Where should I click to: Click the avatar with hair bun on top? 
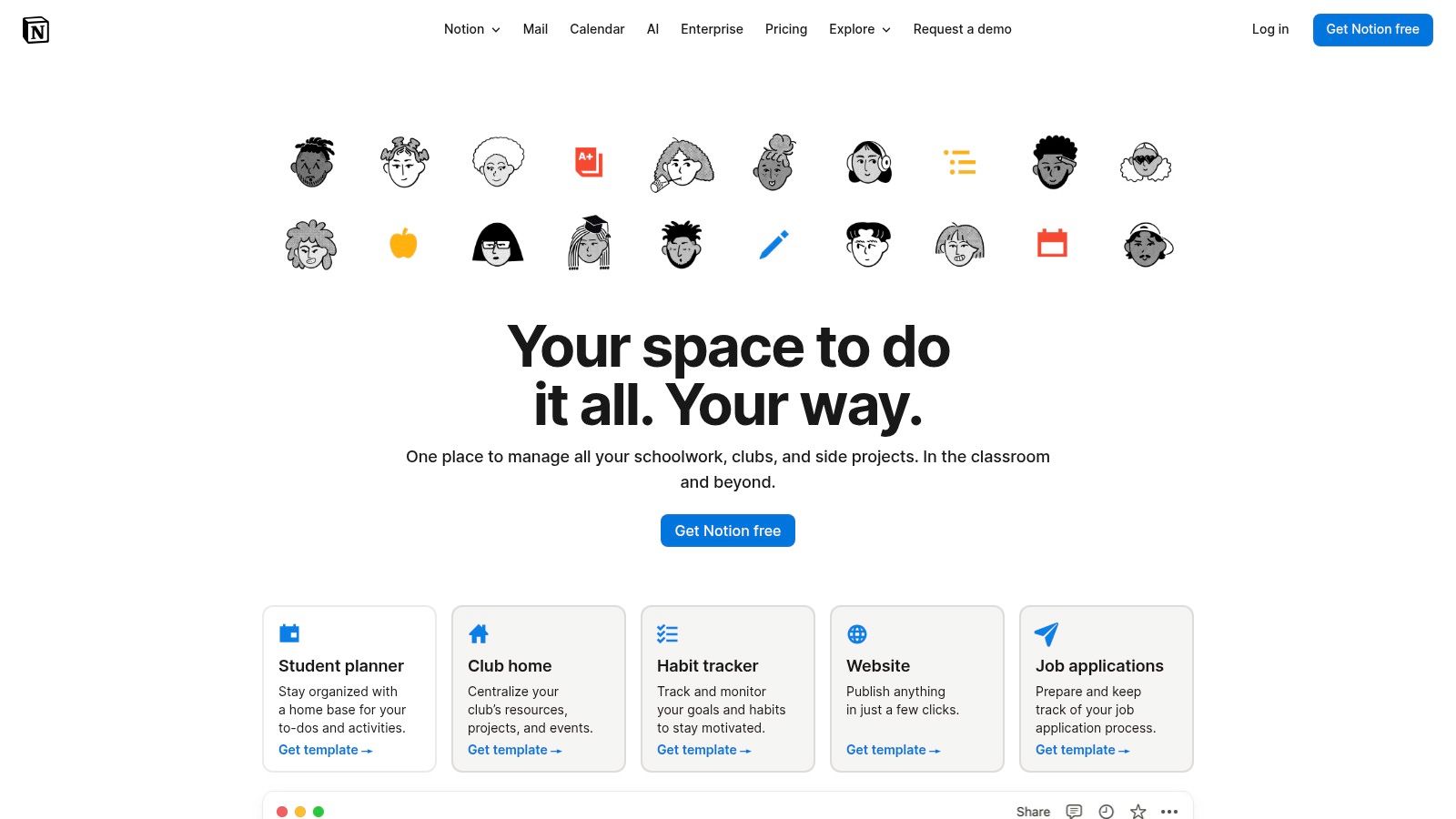(775, 162)
